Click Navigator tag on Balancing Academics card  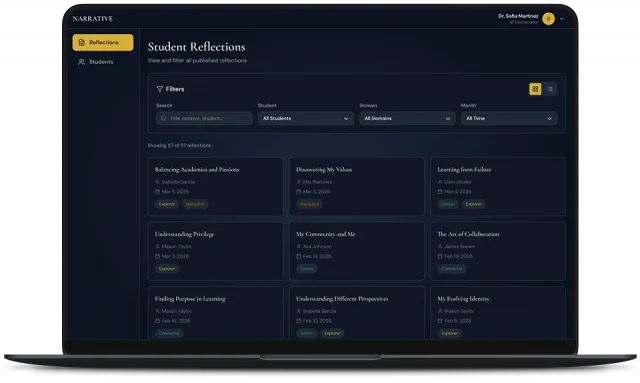tap(195, 204)
